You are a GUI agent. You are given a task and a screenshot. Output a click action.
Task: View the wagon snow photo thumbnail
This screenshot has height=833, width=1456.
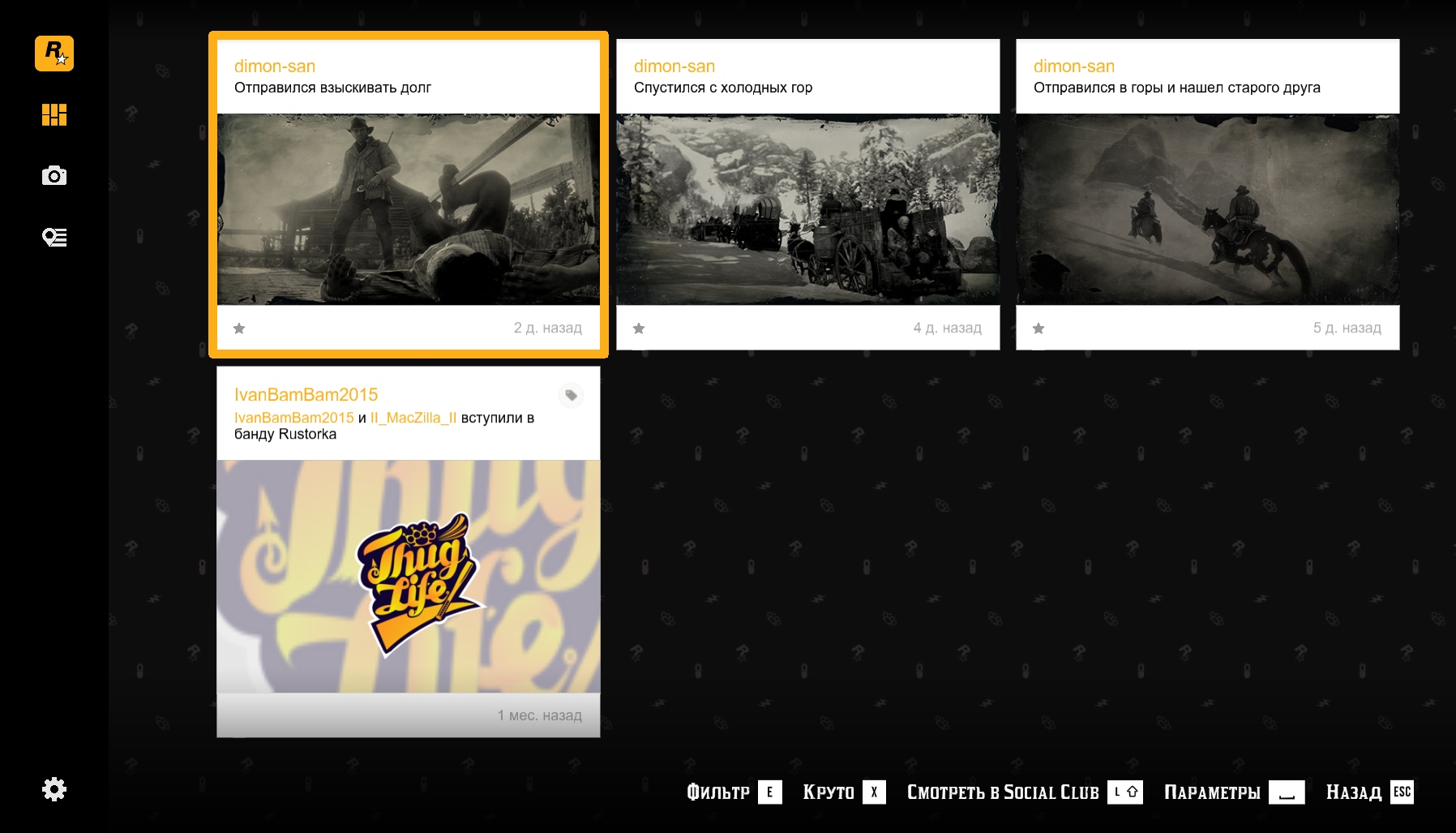click(x=808, y=209)
